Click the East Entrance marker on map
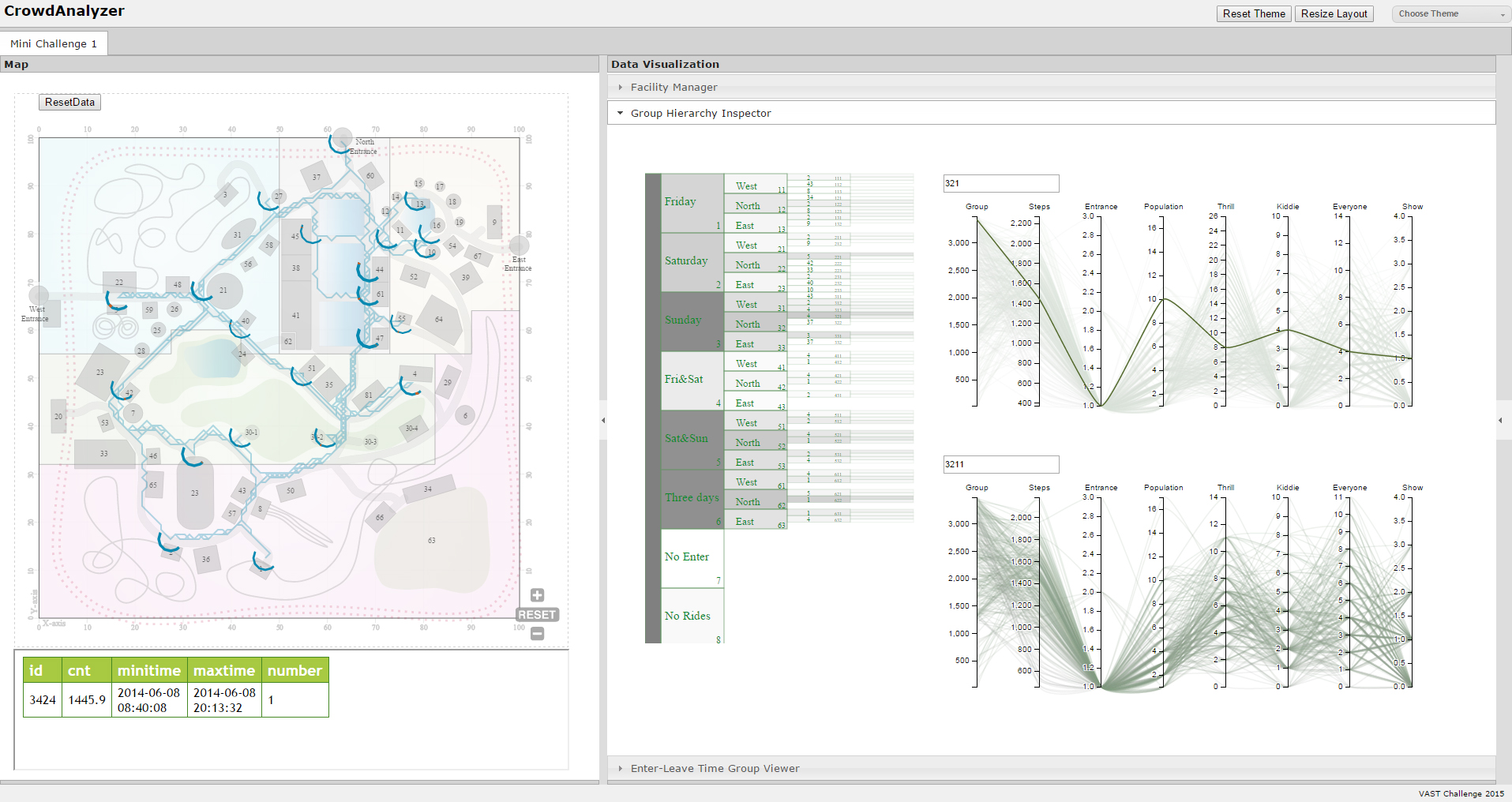This screenshot has height=802, width=1512. [x=519, y=245]
